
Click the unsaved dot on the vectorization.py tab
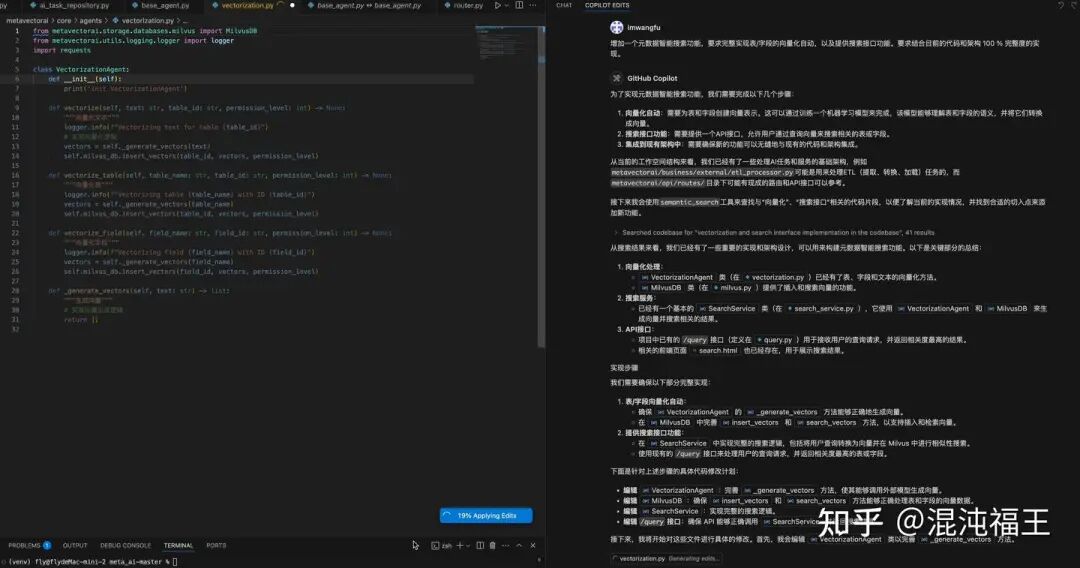[292, 6]
